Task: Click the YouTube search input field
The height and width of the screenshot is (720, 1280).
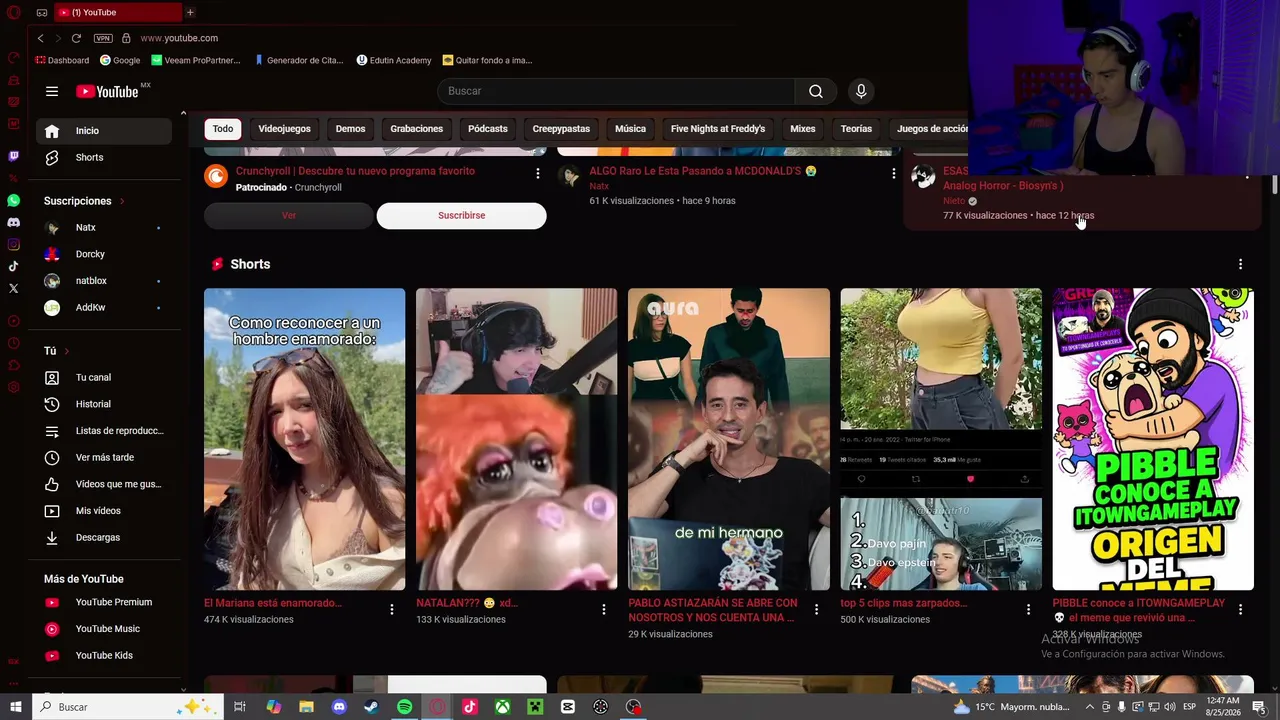Action: click(x=616, y=91)
